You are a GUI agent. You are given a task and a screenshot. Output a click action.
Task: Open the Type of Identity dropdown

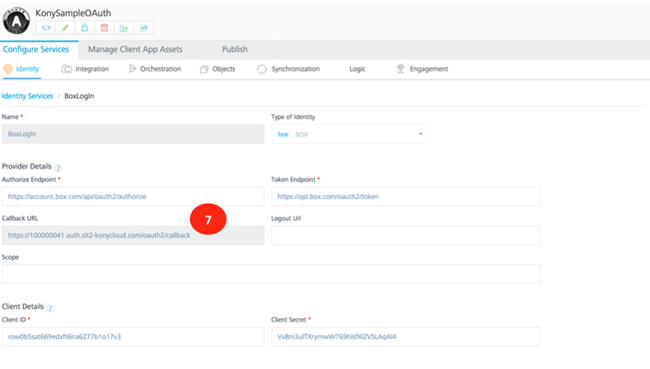pyautogui.click(x=350, y=134)
